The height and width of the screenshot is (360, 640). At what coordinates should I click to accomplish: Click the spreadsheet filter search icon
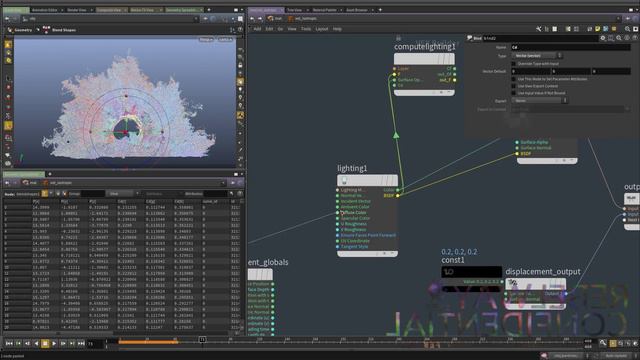(x=231, y=193)
